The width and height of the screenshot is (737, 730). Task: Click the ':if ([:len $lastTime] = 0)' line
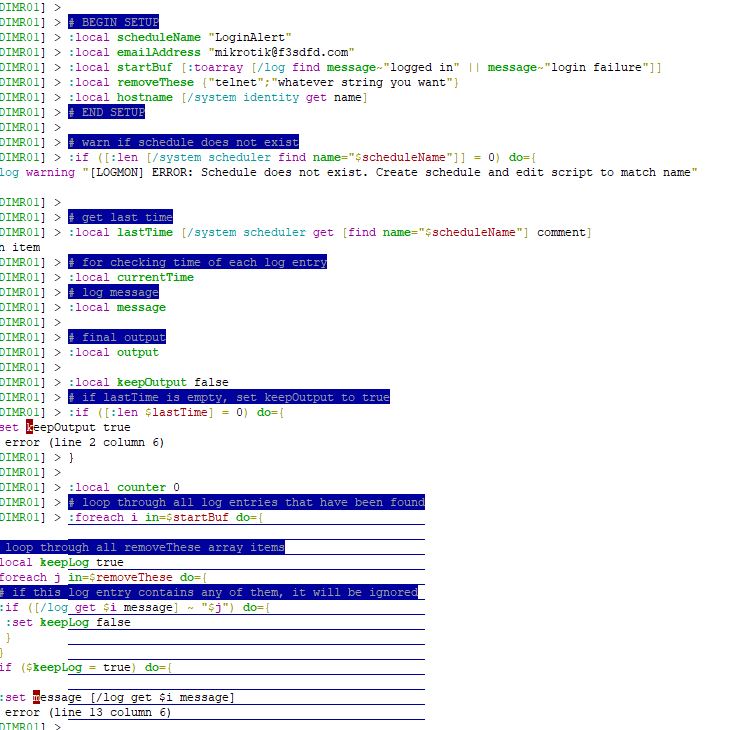[x=176, y=412]
